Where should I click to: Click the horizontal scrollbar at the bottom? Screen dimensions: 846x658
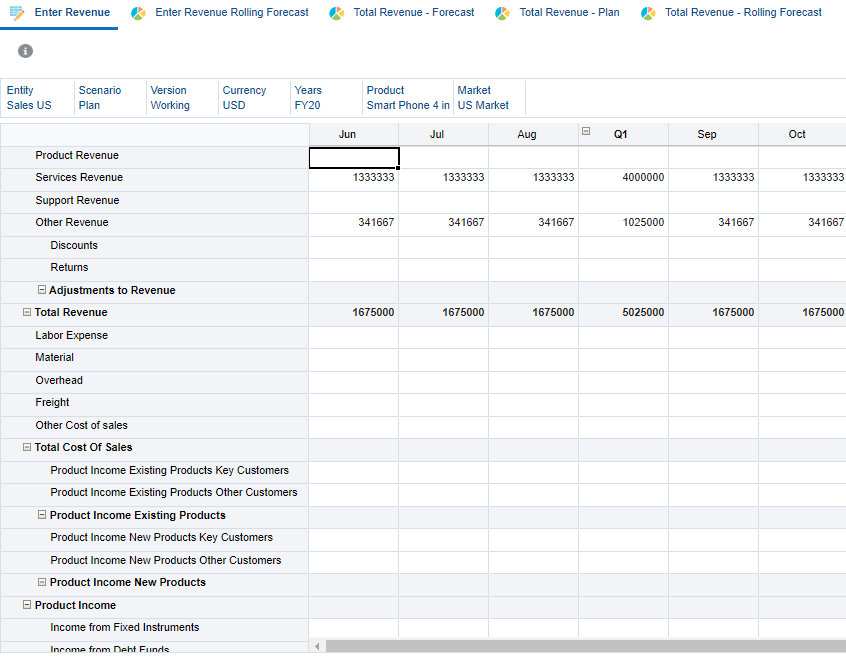[580, 648]
